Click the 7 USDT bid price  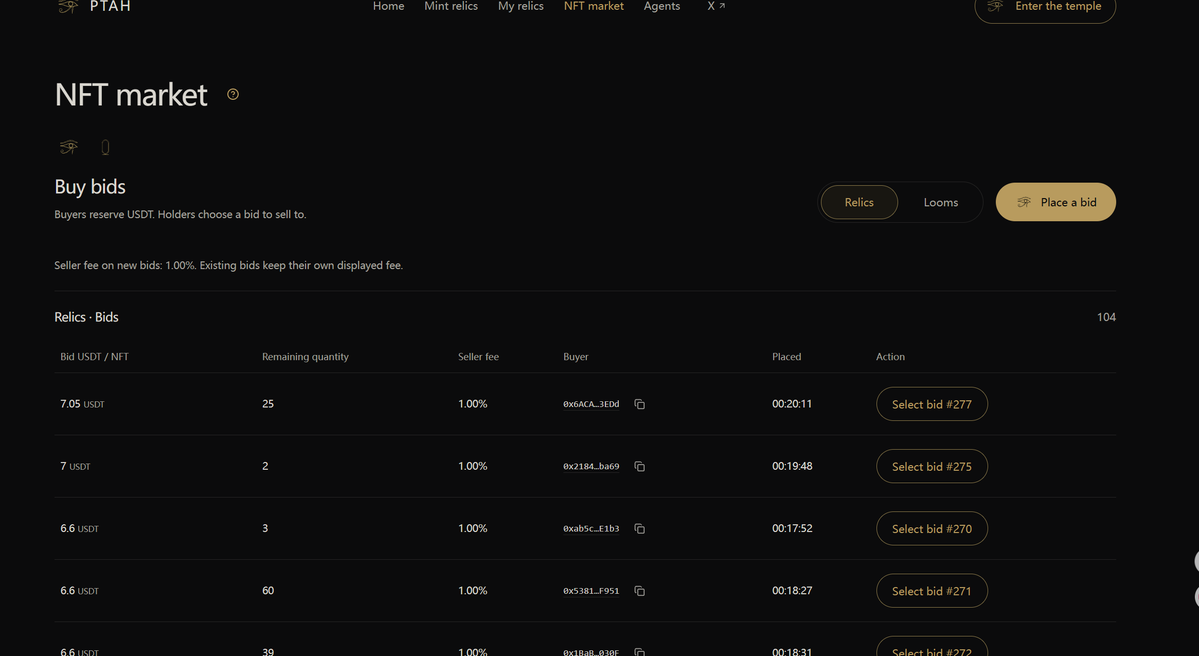click(75, 466)
